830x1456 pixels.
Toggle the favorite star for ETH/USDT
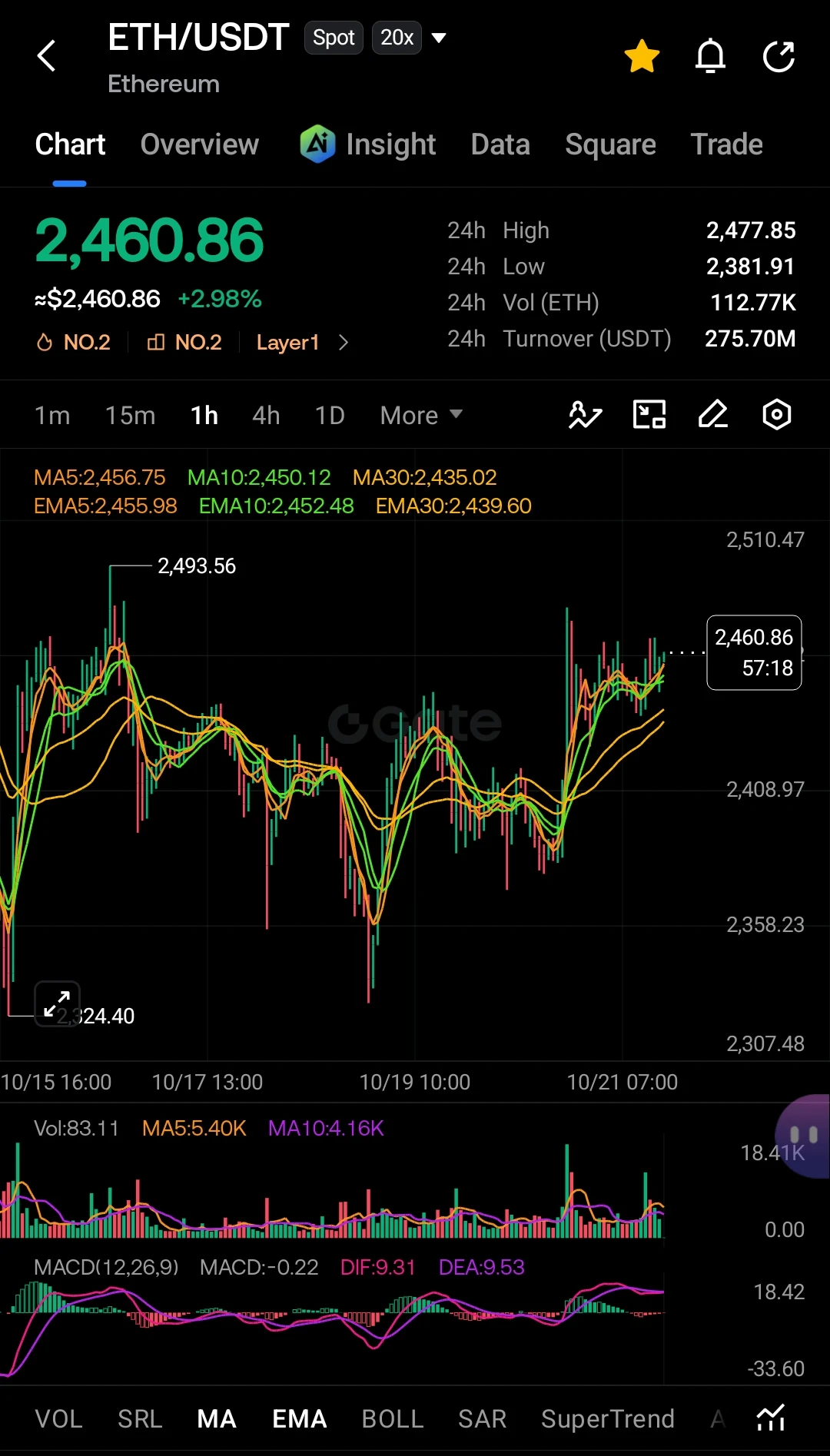coord(642,56)
